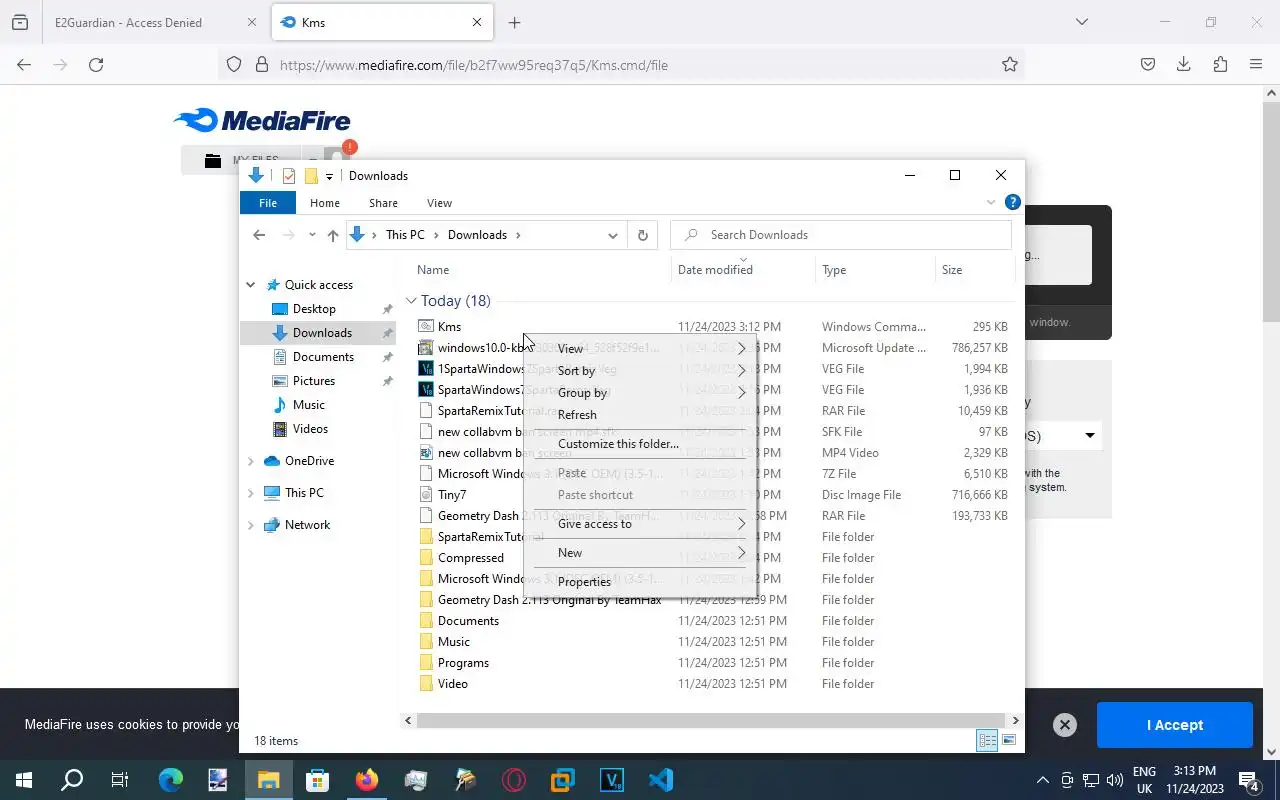Switch to large icons view layout
Screen dimensions: 1280x800
pyautogui.click(x=1009, y=740)
